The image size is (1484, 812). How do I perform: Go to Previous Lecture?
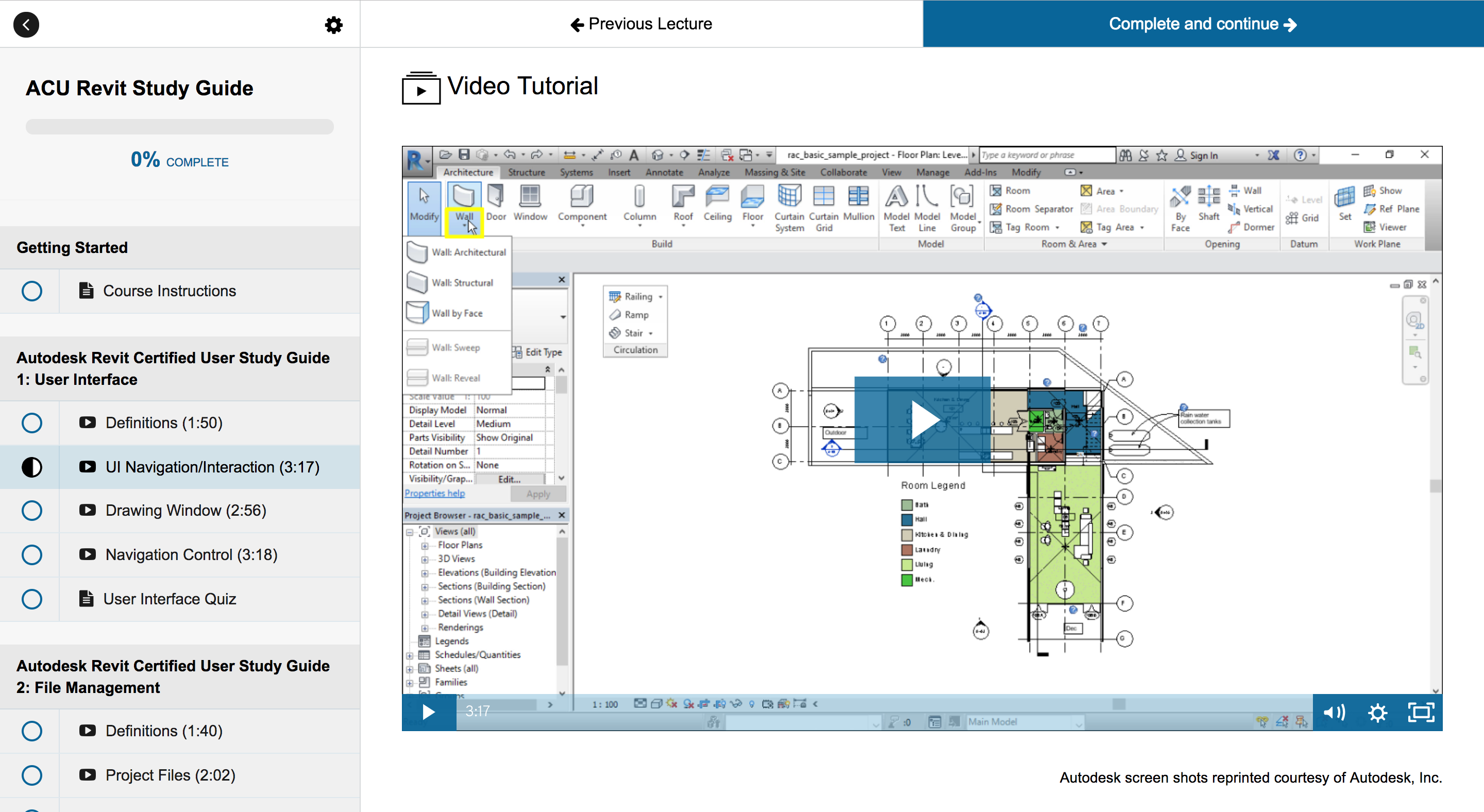641,24
